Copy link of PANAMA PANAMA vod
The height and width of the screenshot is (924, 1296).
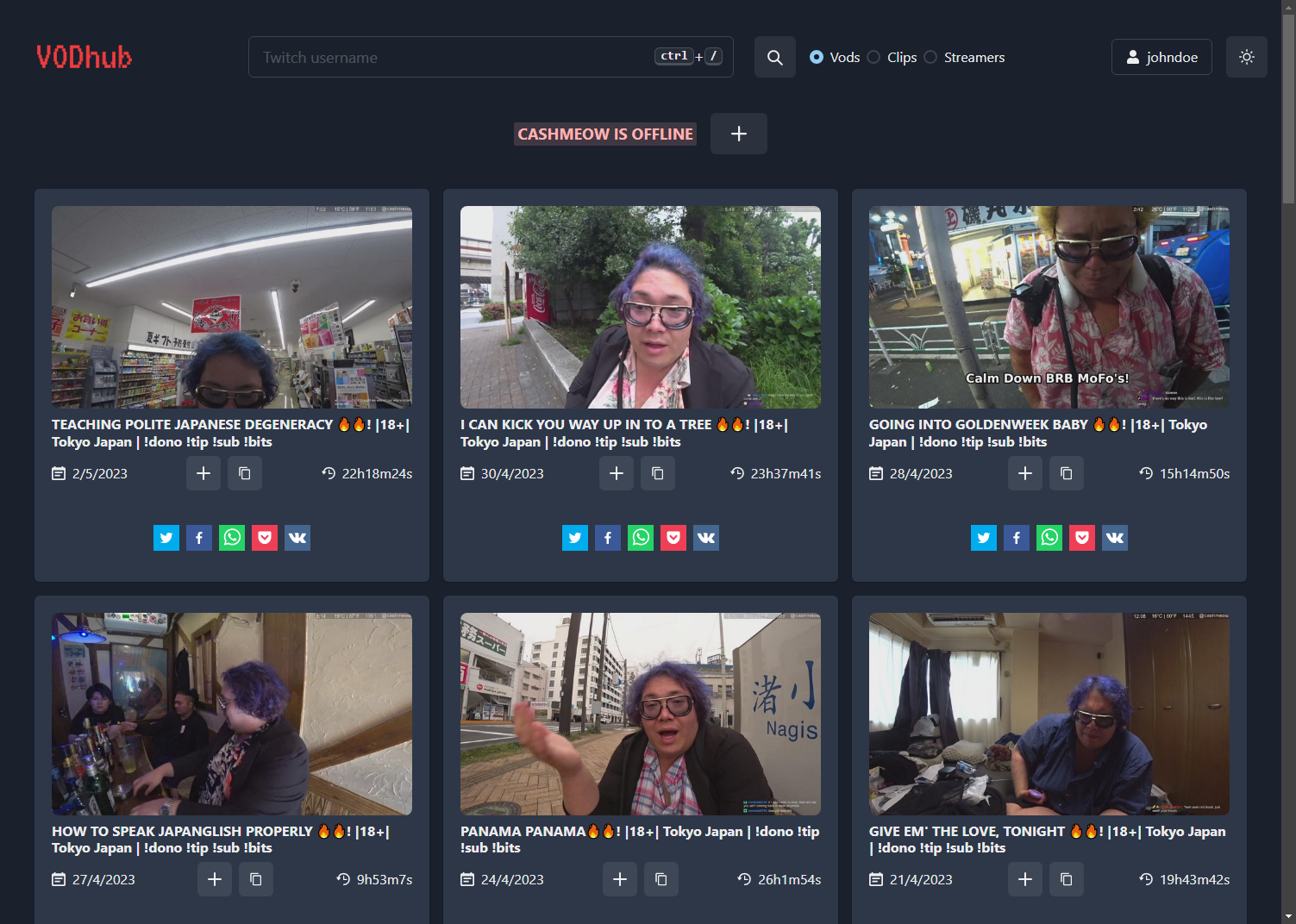click(661, 879)
